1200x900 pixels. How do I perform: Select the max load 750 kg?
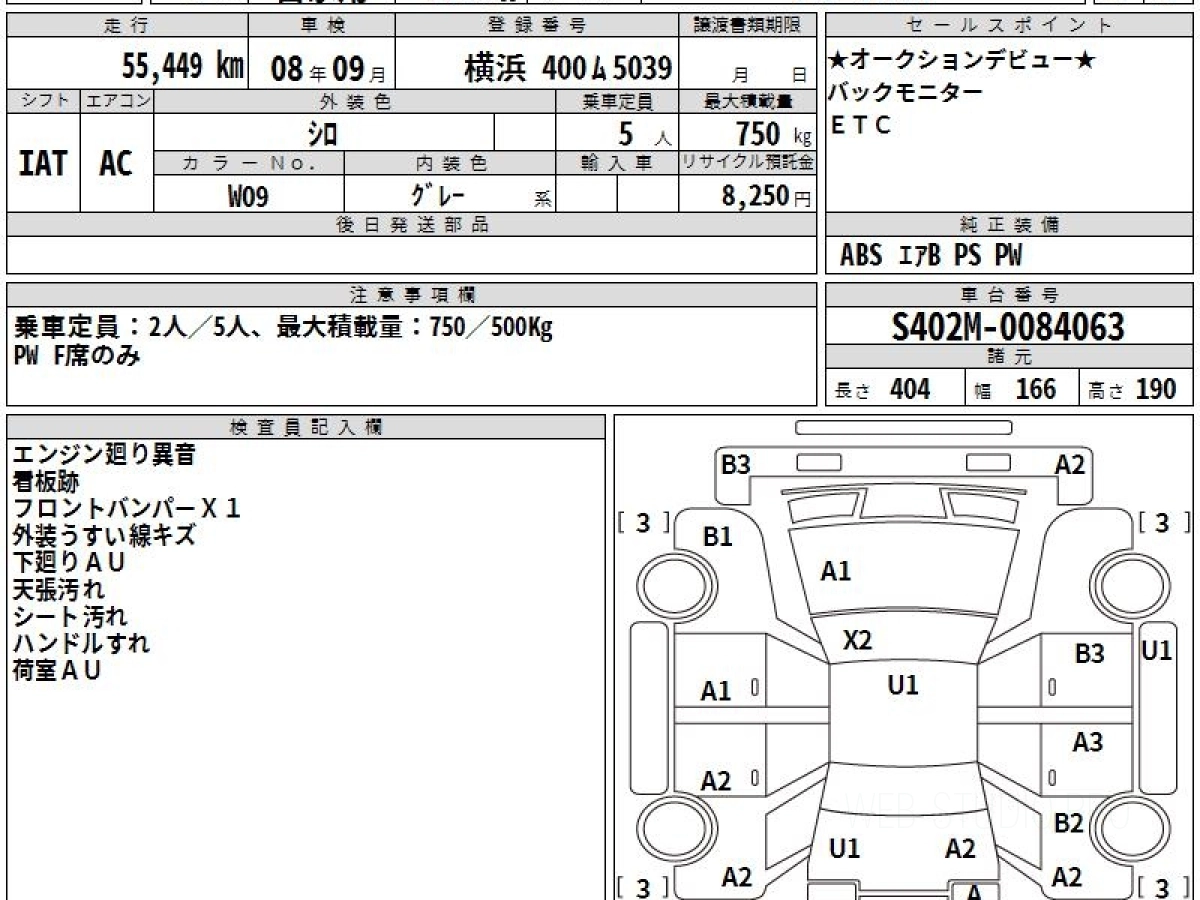pyautogui.click(x=773, y=133)
